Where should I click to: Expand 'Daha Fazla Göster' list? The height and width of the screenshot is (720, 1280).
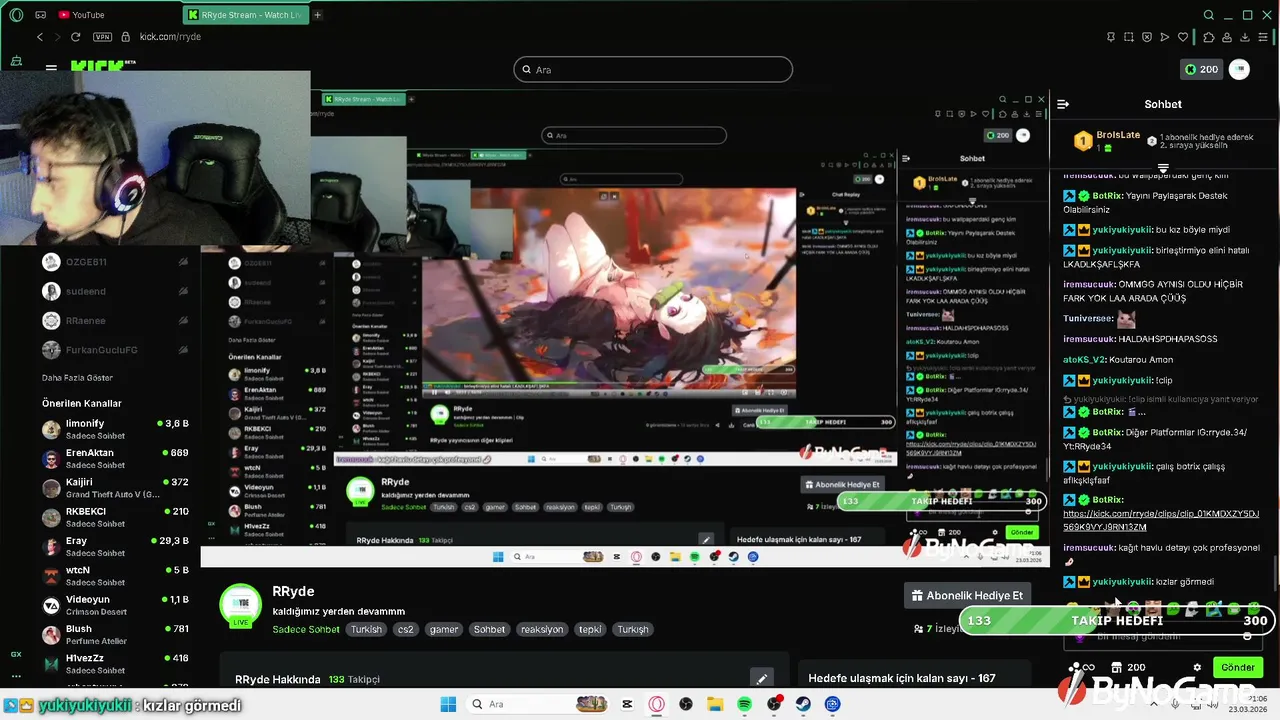click(x=77, y=378)
